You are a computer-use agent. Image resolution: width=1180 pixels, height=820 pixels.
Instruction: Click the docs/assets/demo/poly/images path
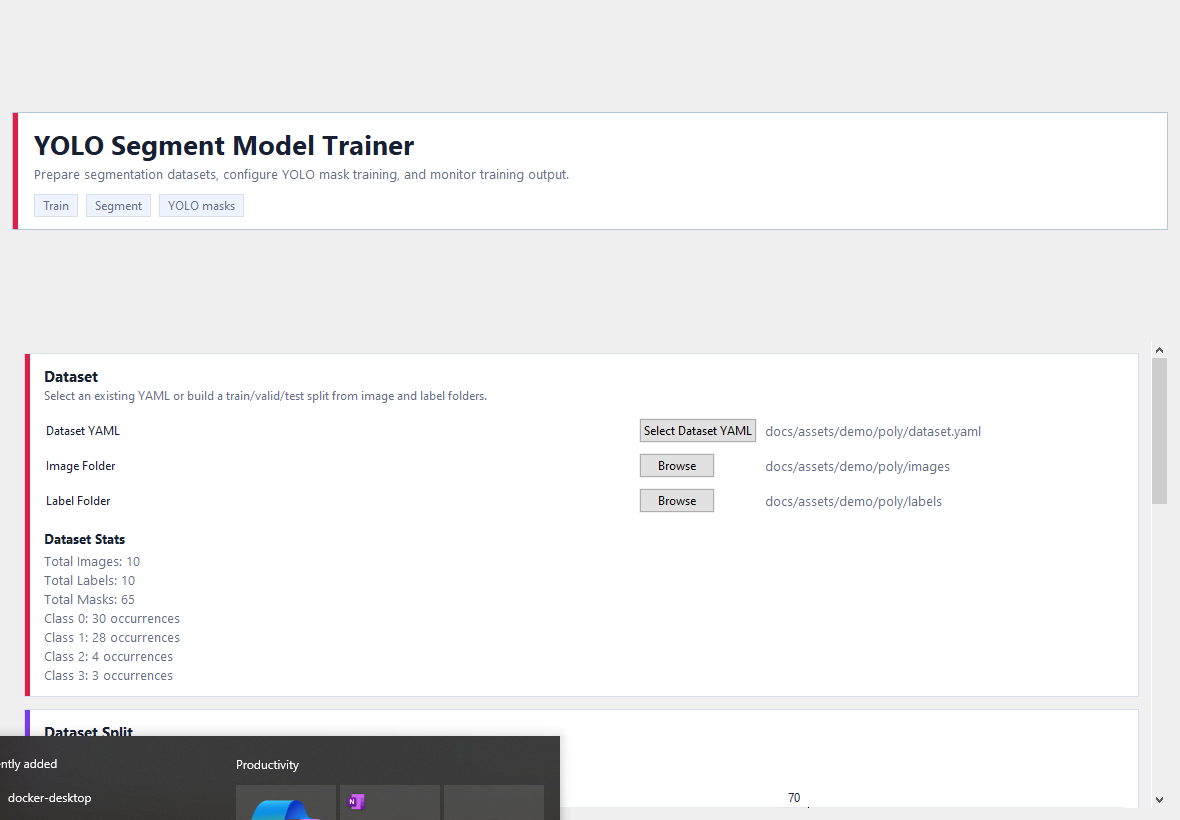coord(857,466)
